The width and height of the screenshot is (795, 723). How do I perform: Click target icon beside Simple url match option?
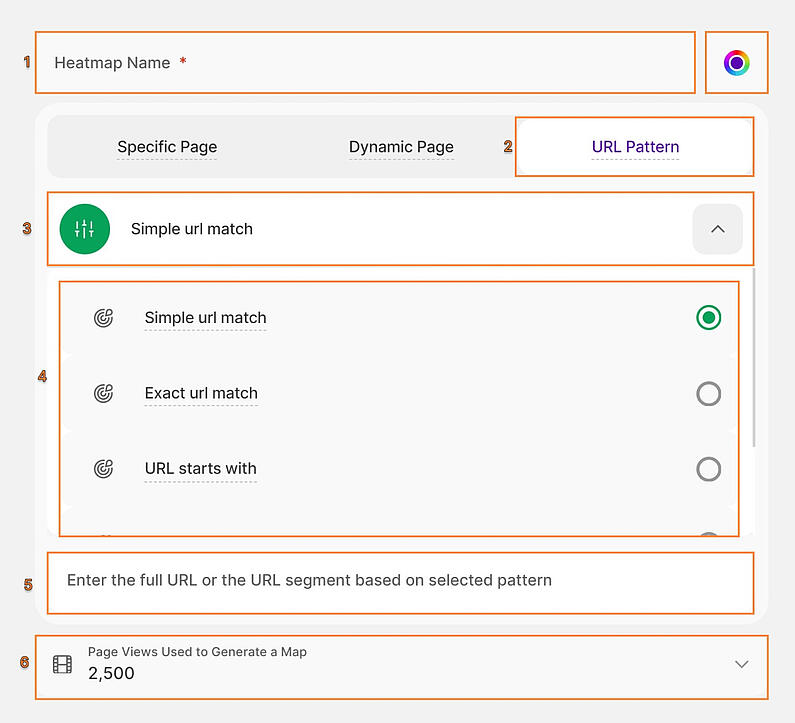(x=103, y=318)
